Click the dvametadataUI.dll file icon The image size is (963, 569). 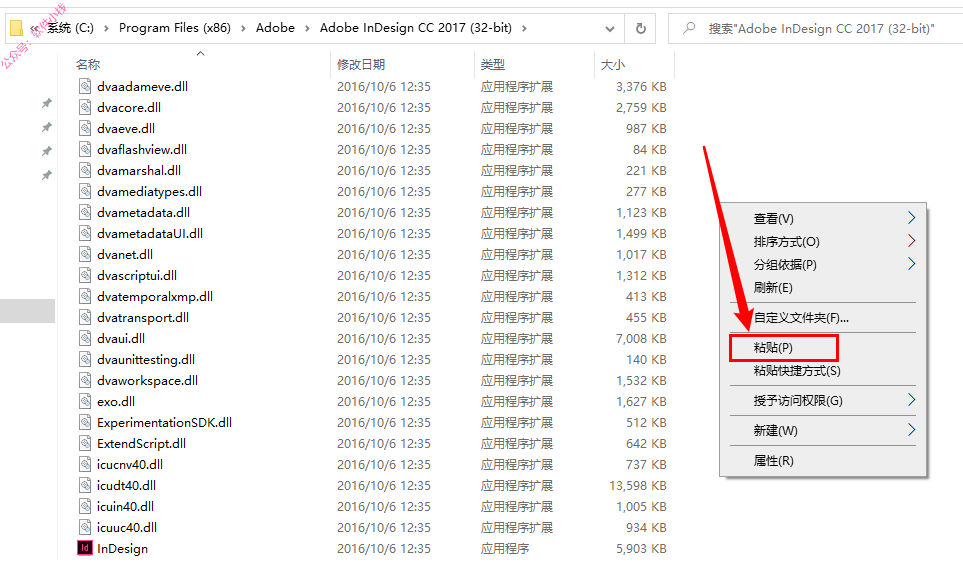tap(85, 233)
